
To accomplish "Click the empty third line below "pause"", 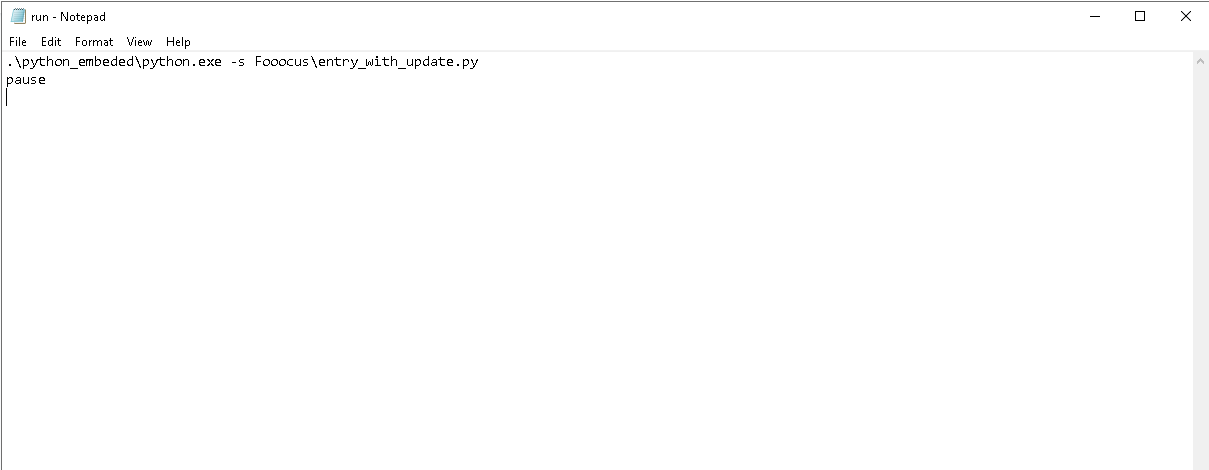I will (100, 97).
